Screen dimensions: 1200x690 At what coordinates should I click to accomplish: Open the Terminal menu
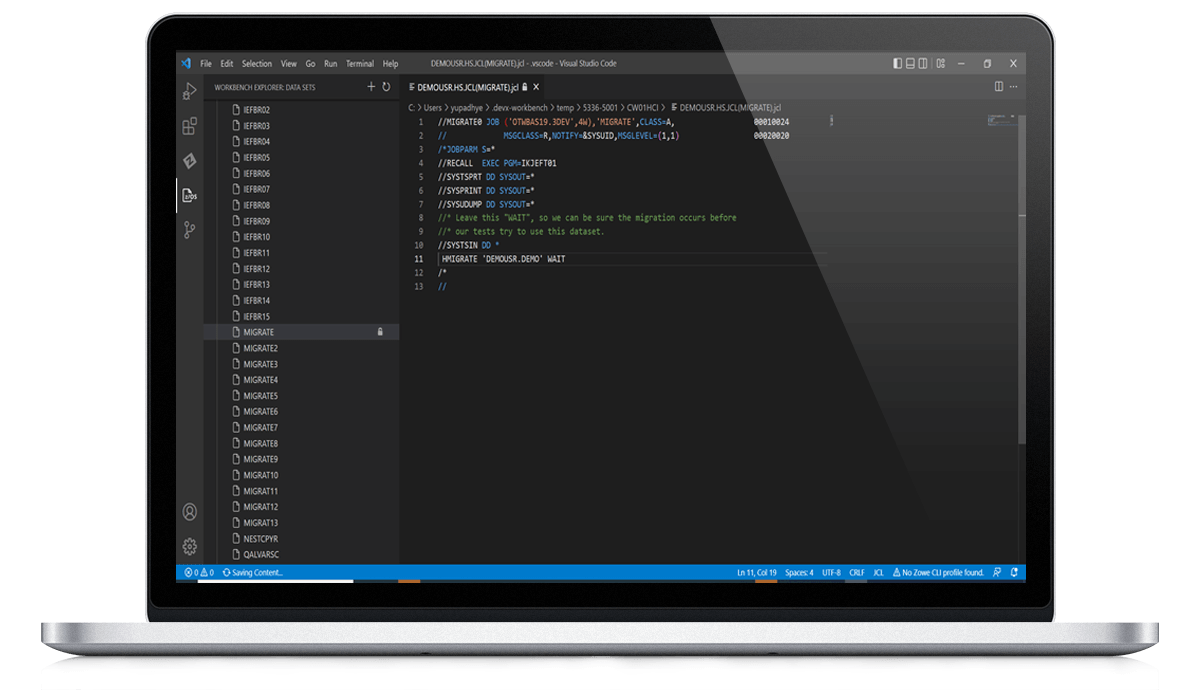pyautogui.click(x=360, y=63)
